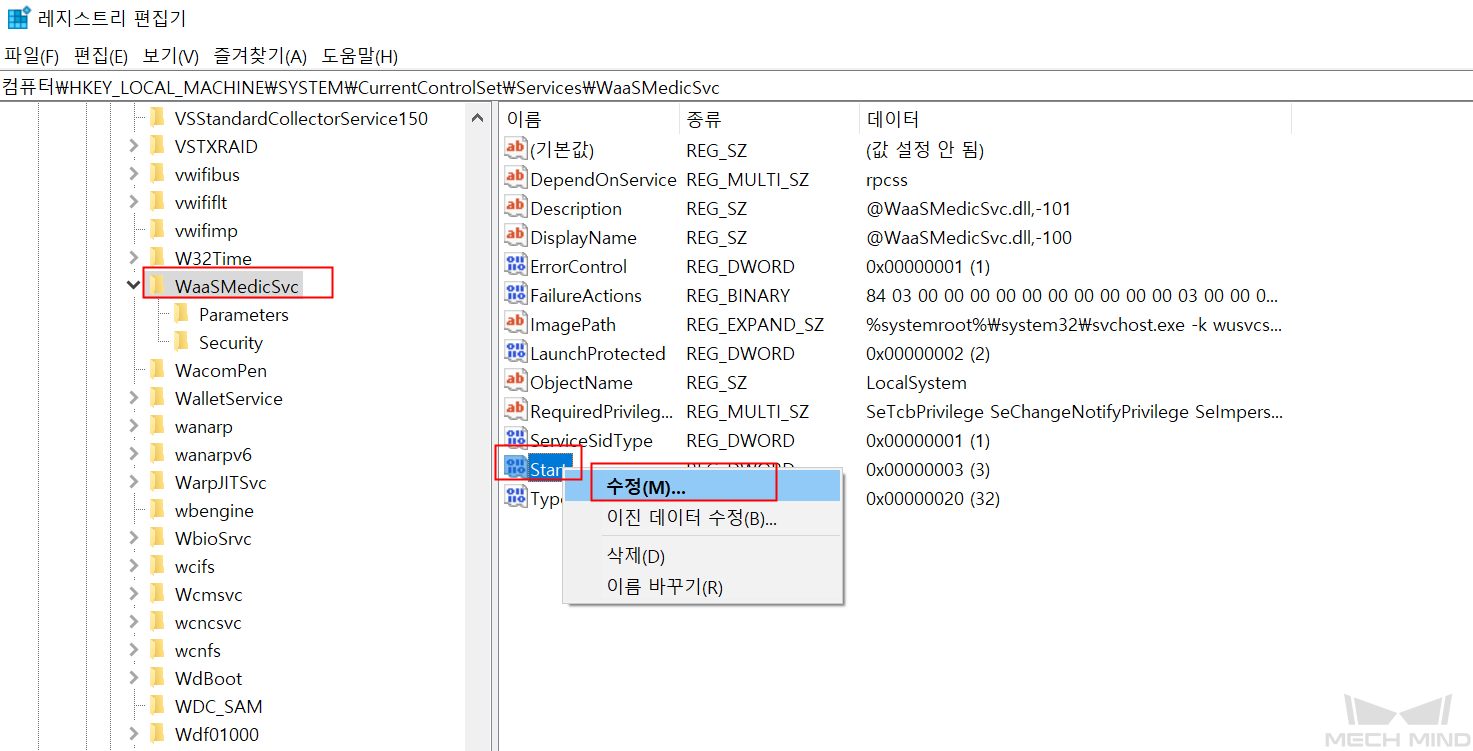This screenshot has height=751, width=1473.
Task: Click the 종류 column header
Action: 769,120
